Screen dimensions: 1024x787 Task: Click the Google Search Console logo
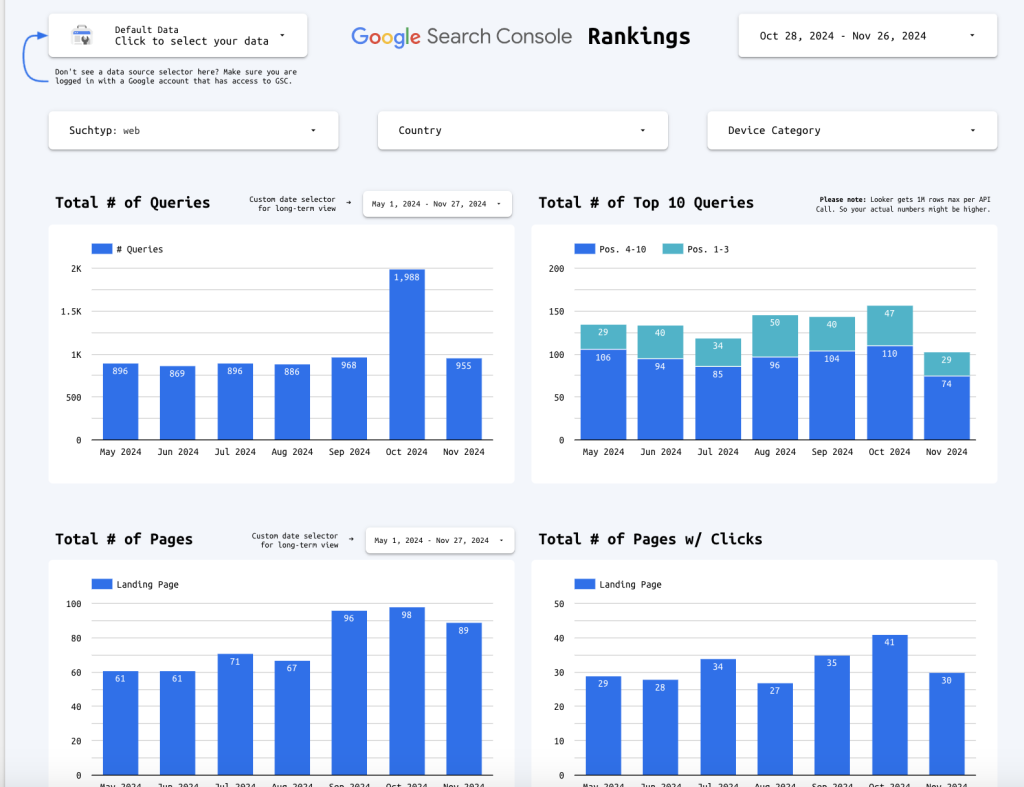pos(461,37)
